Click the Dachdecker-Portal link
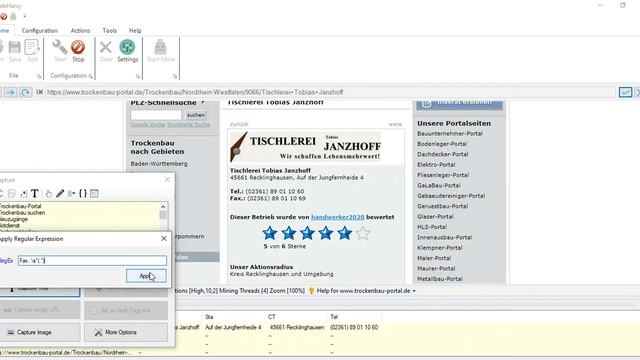This screenshot has height=360, width=640. 442,154
